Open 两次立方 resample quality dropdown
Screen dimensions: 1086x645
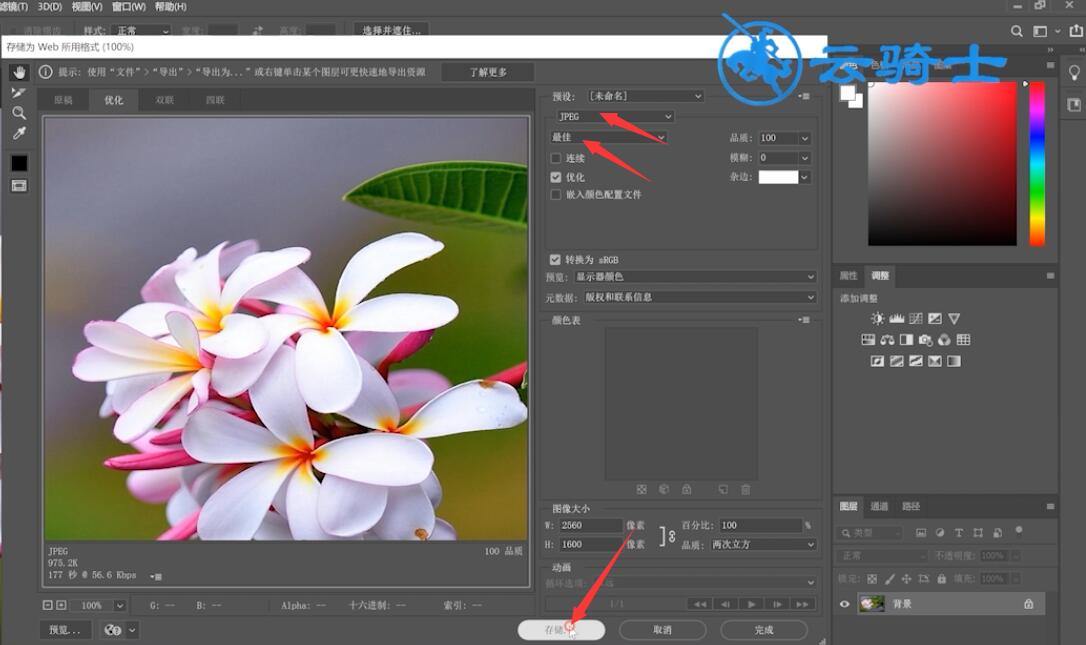[763, 545]
